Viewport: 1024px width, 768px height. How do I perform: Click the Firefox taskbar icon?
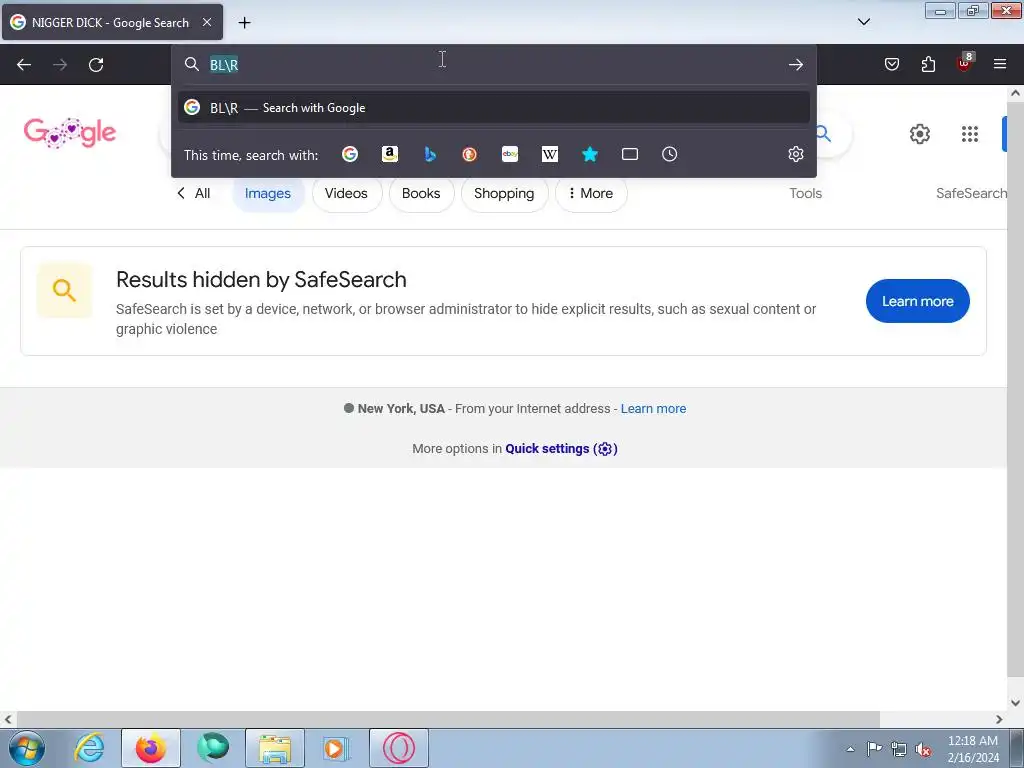[x=151, y=748]
